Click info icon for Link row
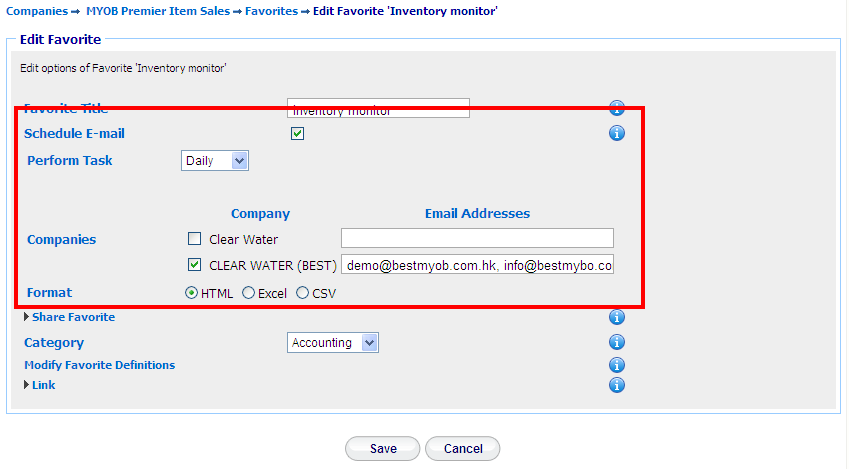Image resolution: width=849 pixels, height=469 pixels. [616, 385]
